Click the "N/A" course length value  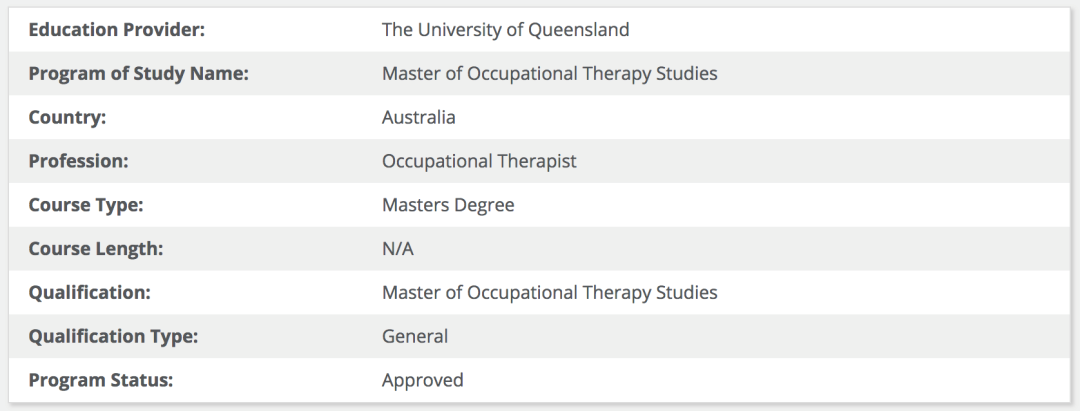(397, 249)
